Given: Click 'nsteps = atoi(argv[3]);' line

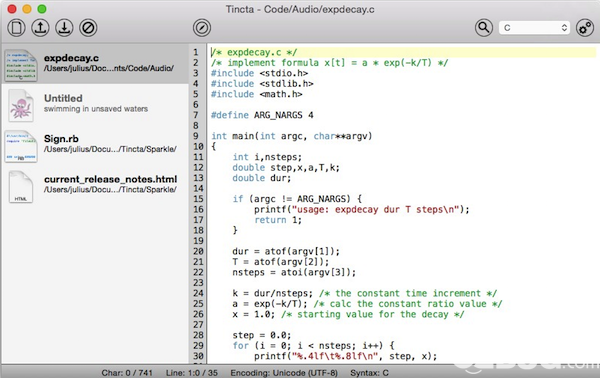Looking at the screenshot, I should point(294,272).
